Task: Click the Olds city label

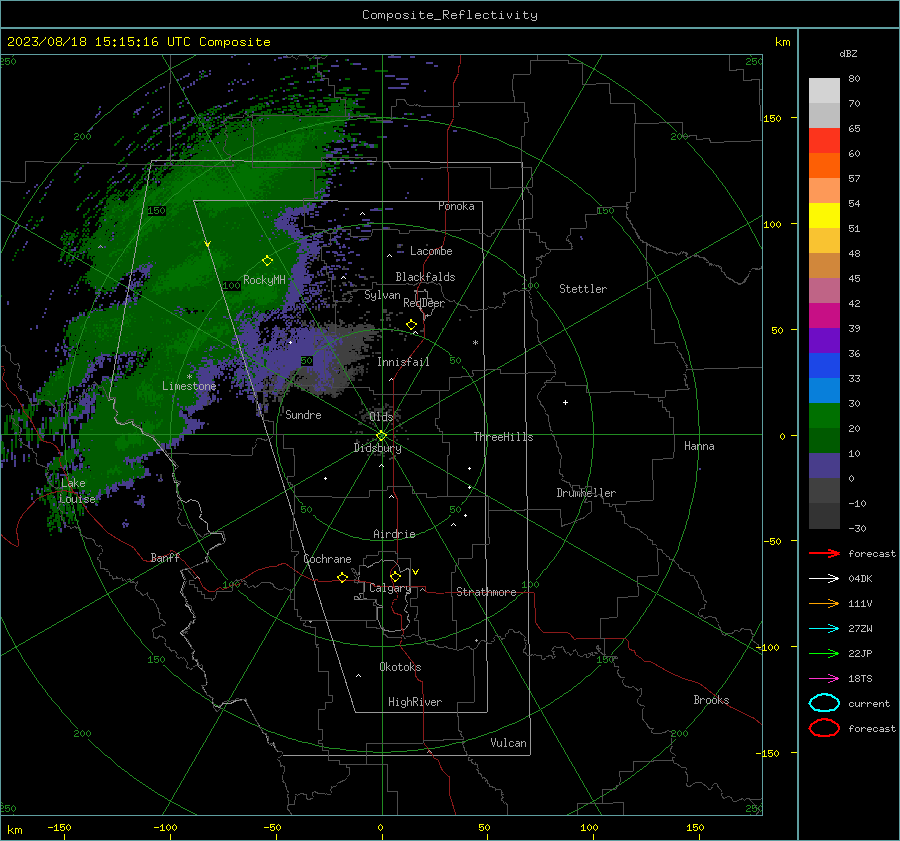Action: (x=381, y=416)
